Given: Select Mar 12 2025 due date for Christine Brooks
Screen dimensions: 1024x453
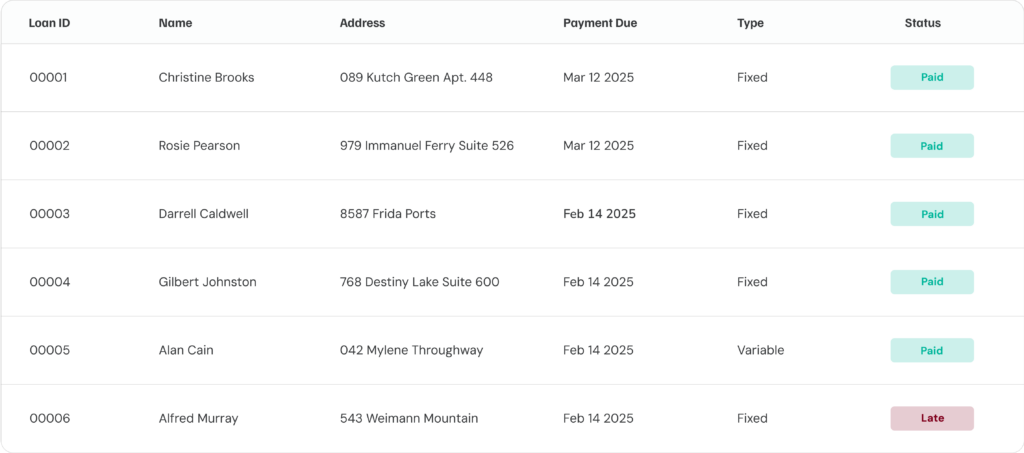Looking at the screenshot, I should 598,78.
